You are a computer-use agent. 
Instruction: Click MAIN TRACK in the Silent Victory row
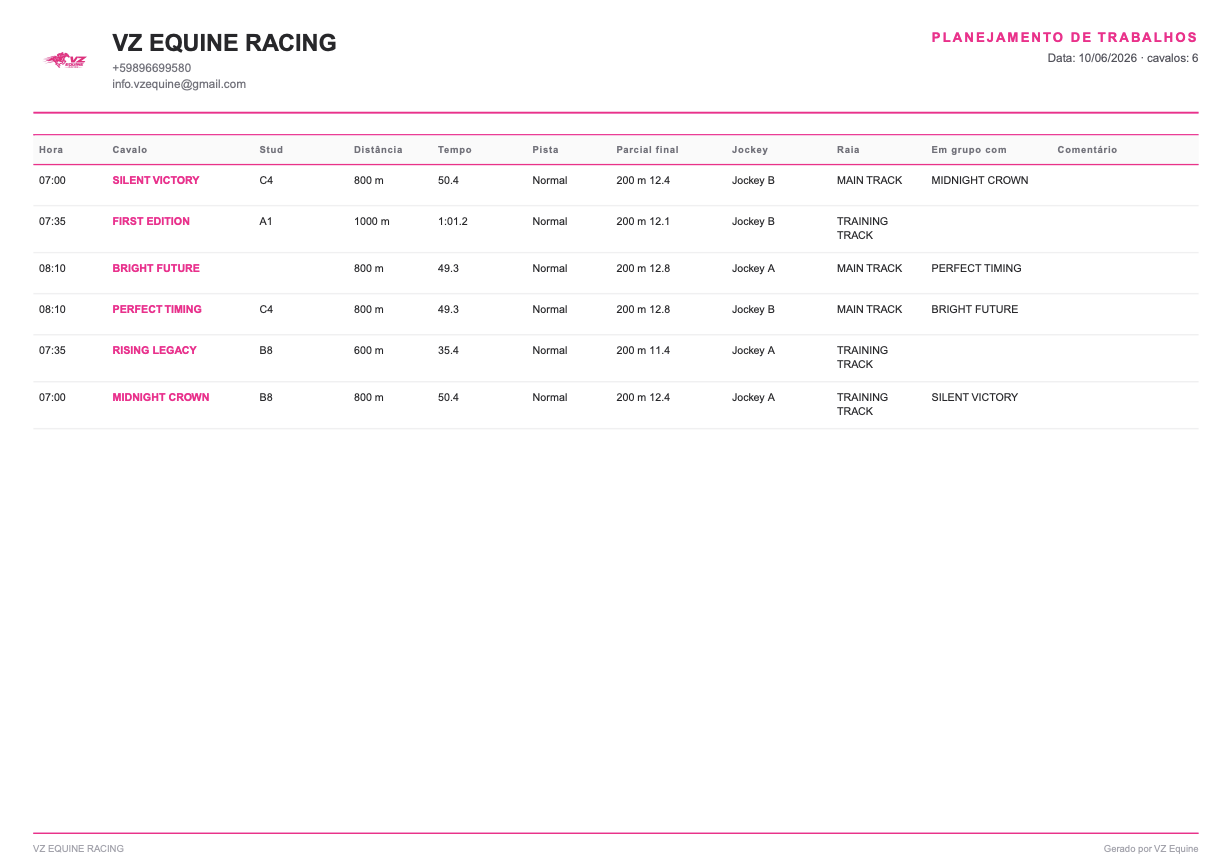click(x=870, y=180)
